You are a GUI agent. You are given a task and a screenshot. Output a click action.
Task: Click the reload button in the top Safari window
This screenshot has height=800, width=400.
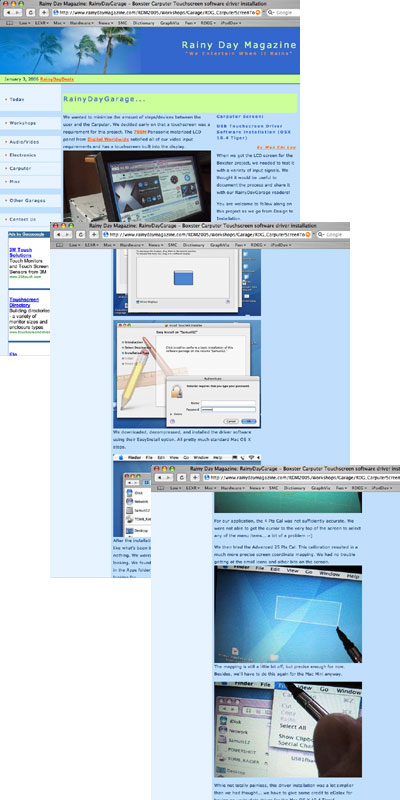coord(31,12)
